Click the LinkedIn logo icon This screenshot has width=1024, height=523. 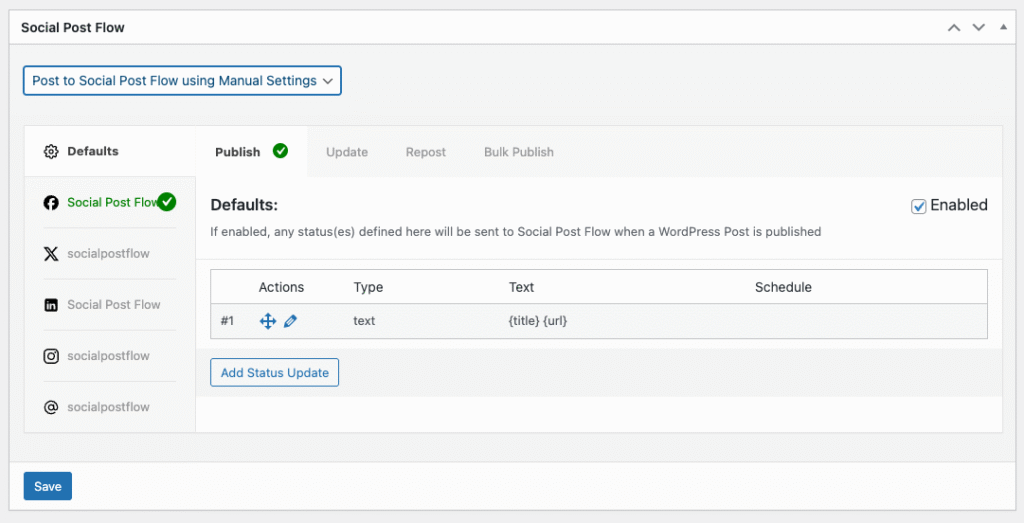(x=51, y=305)
